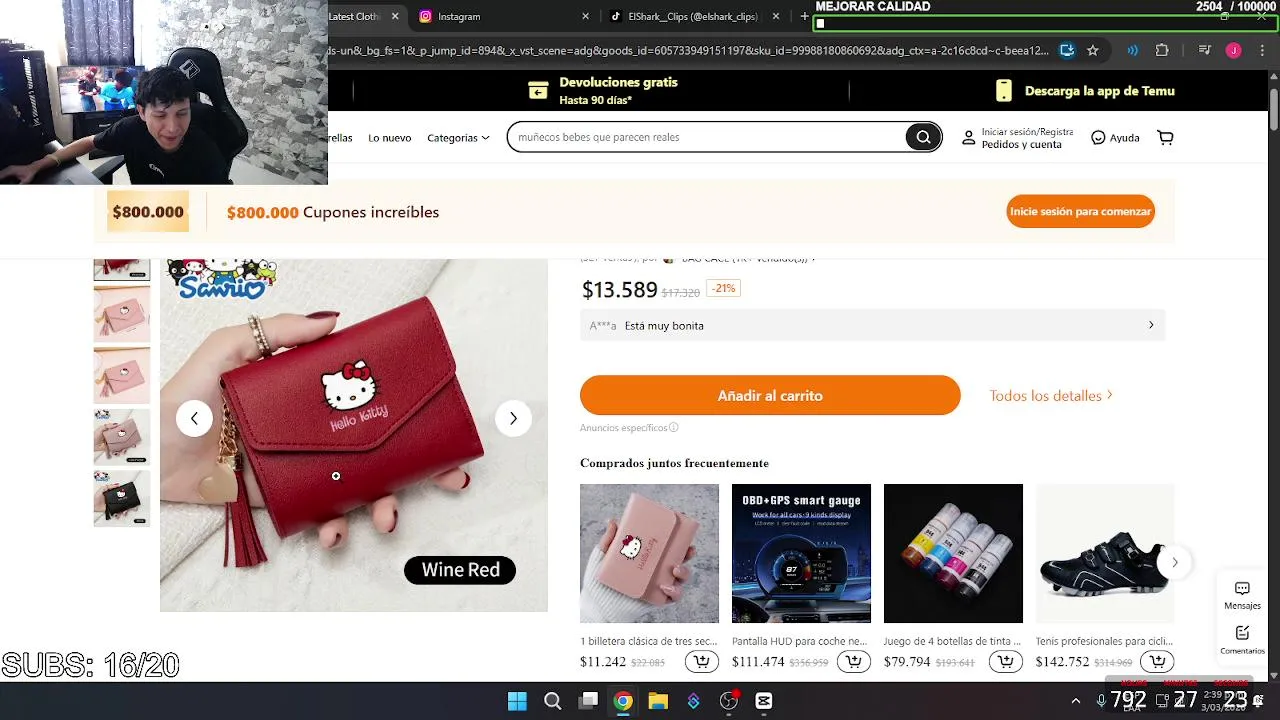Open Chrome from the taskbar
Screen dimensions: 1280x720
tap(623, 701)
